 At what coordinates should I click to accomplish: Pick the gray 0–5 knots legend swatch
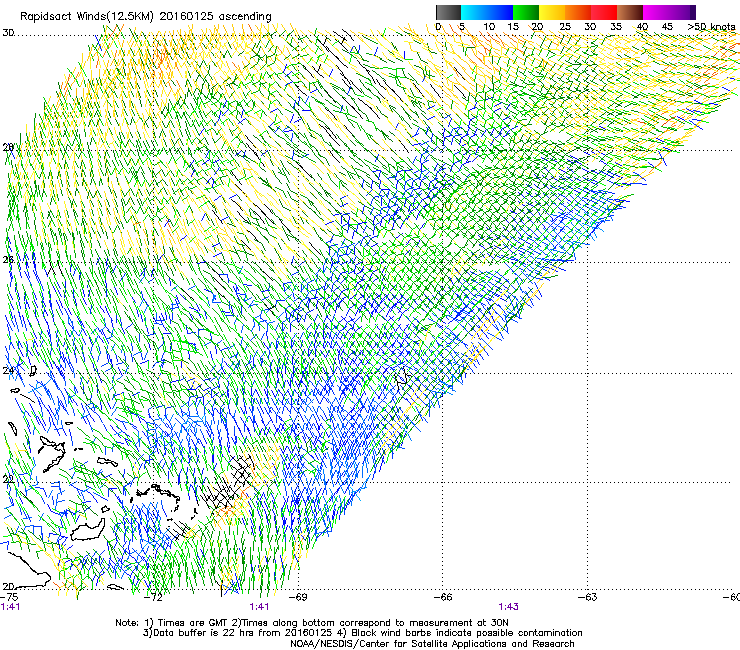pyautogui.click(x=448, y=12)
